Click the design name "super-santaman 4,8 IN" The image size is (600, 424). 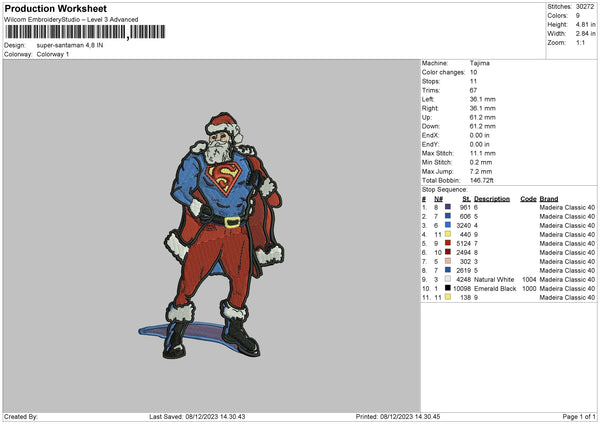pyautogui.click(x=70, y=45)
